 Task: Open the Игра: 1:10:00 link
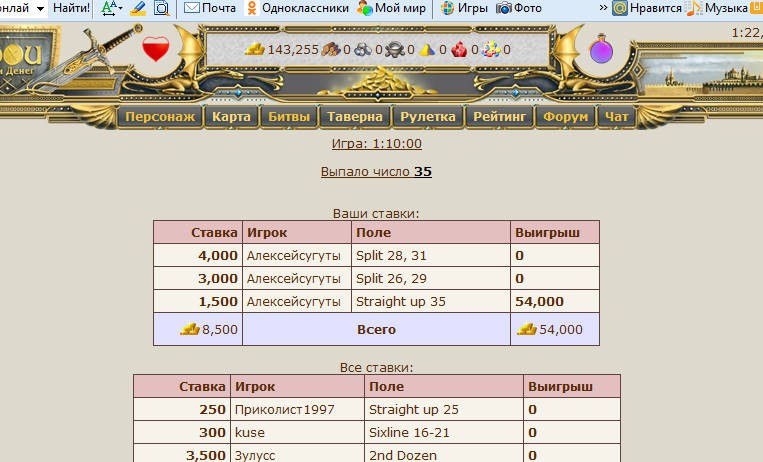pos(376,144)
